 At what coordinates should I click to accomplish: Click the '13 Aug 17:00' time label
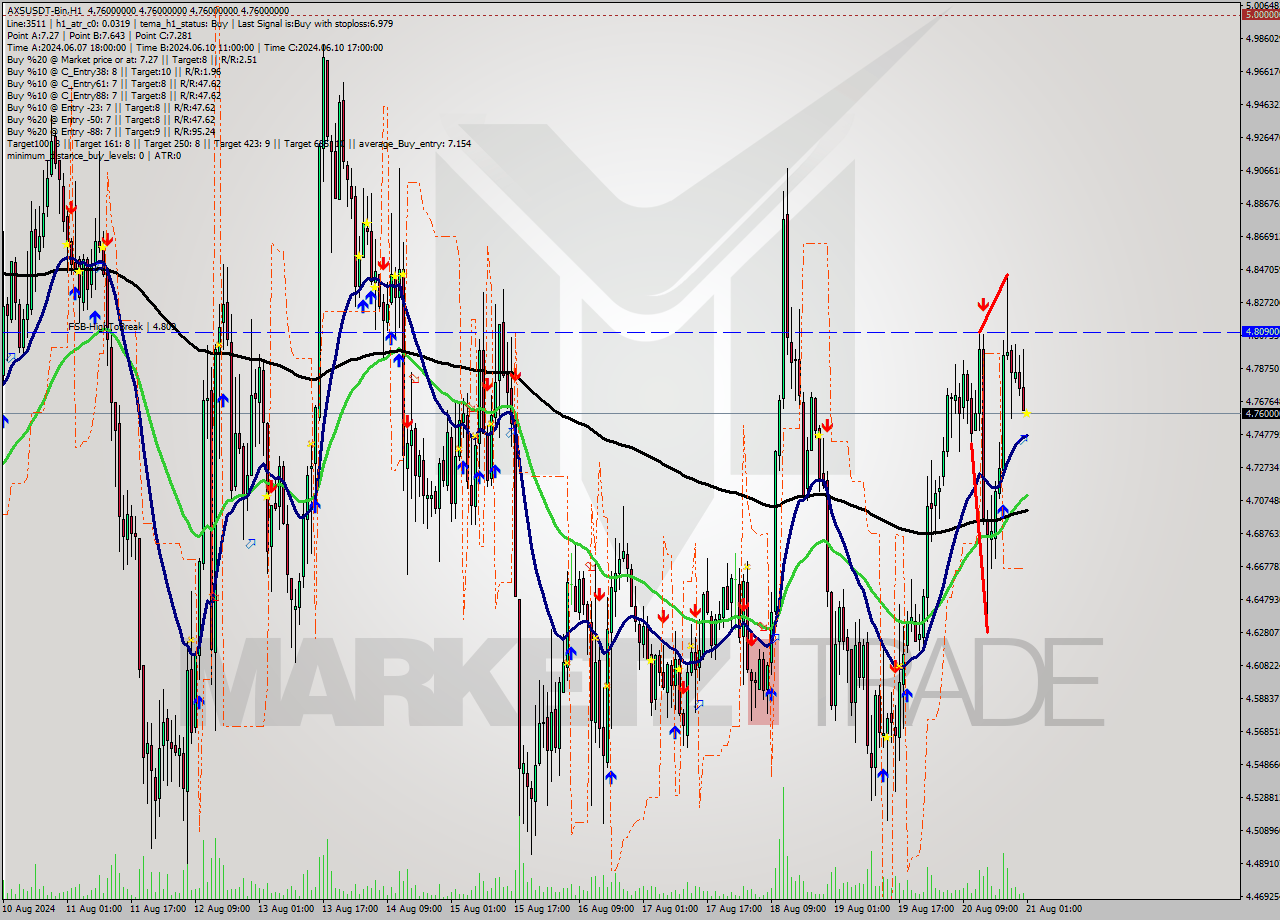pos(350,909)
